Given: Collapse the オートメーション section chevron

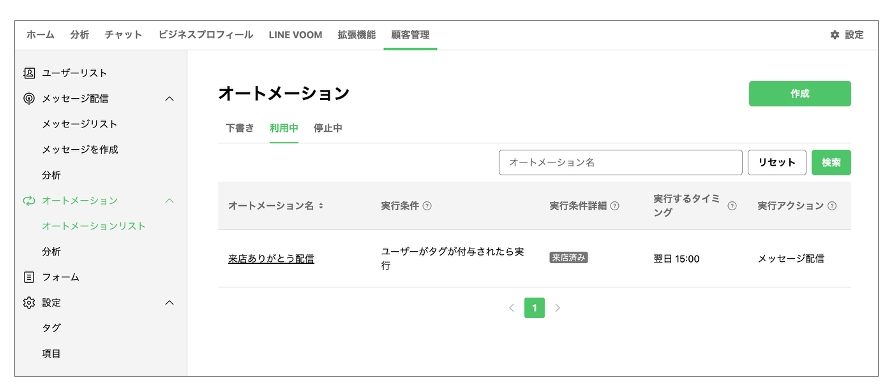Looking at the screenshot, I should pyautogui.click(x=169, y=201).
